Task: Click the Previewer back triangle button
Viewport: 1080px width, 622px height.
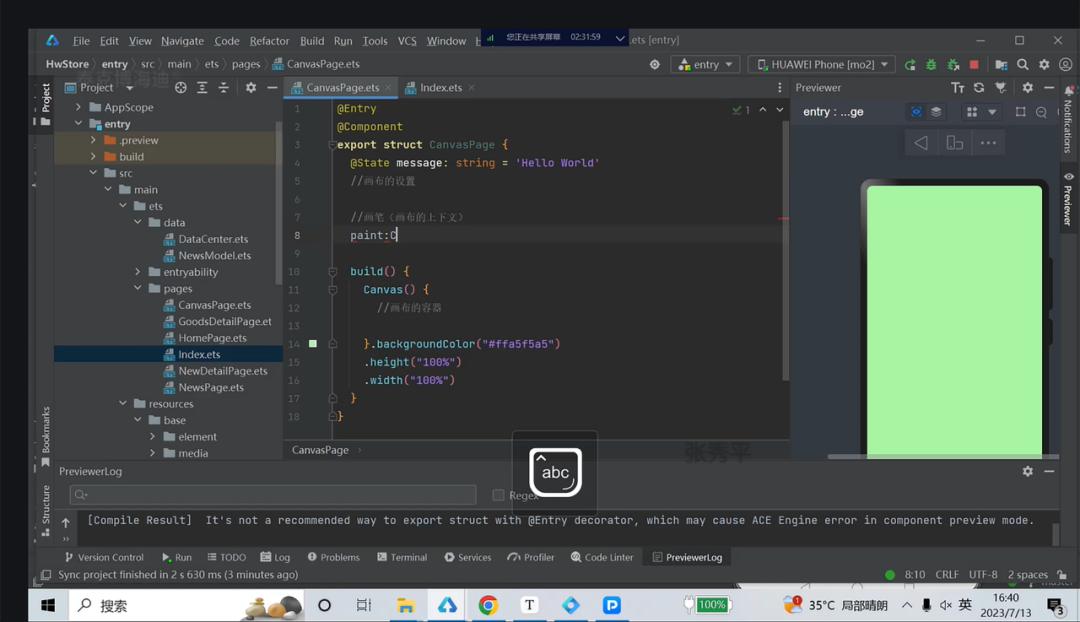Action: coord(921,143)
